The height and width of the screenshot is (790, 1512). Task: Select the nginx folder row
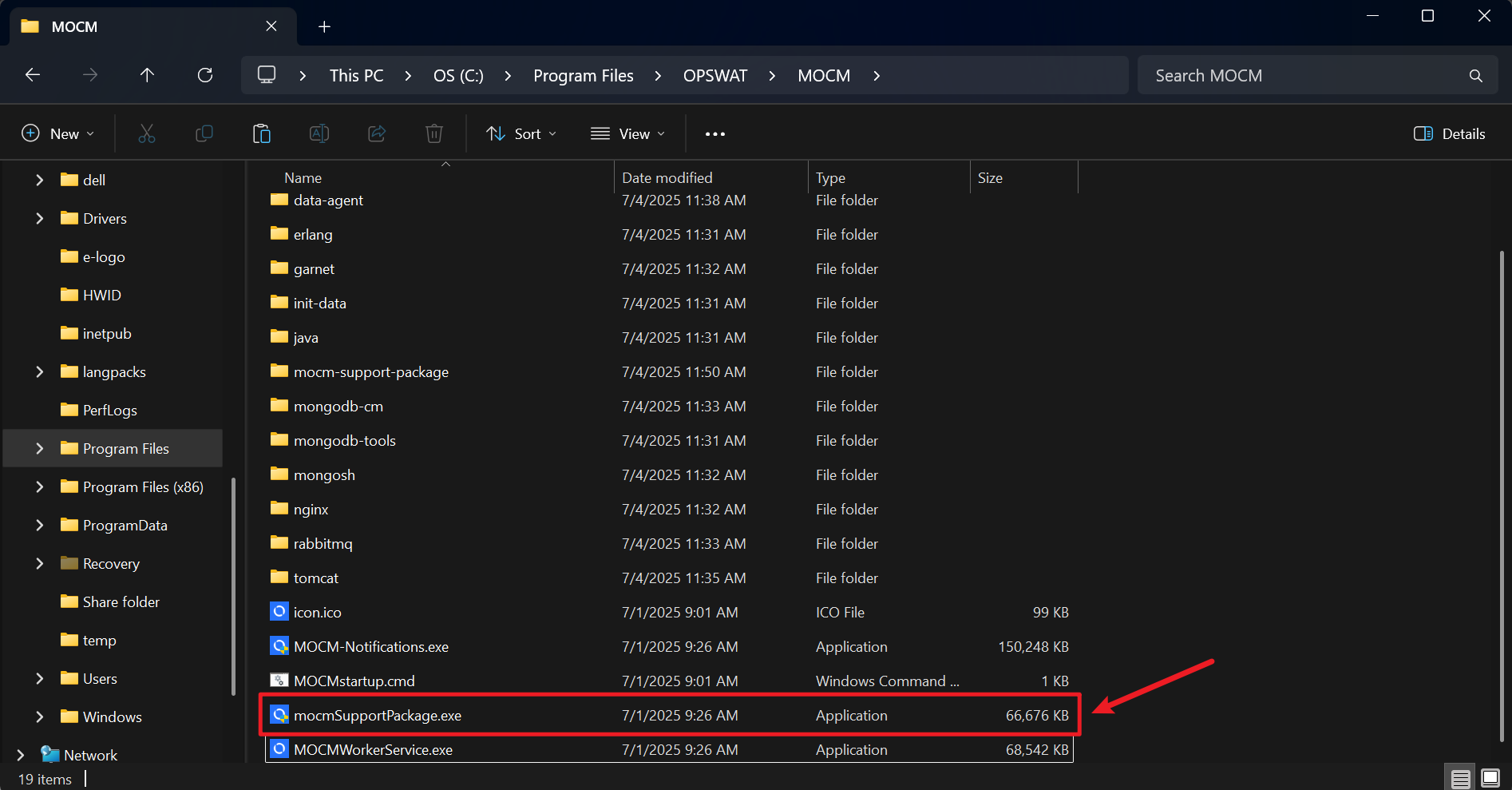669,509
